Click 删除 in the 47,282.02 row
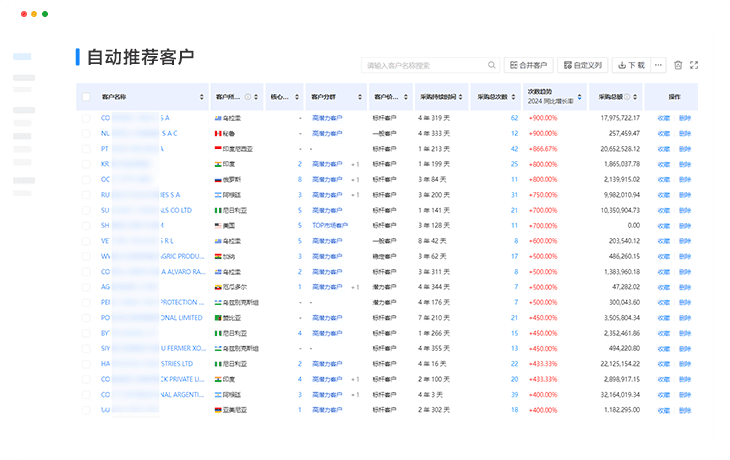This screenshot has width=730, height=460. (685, 287)
